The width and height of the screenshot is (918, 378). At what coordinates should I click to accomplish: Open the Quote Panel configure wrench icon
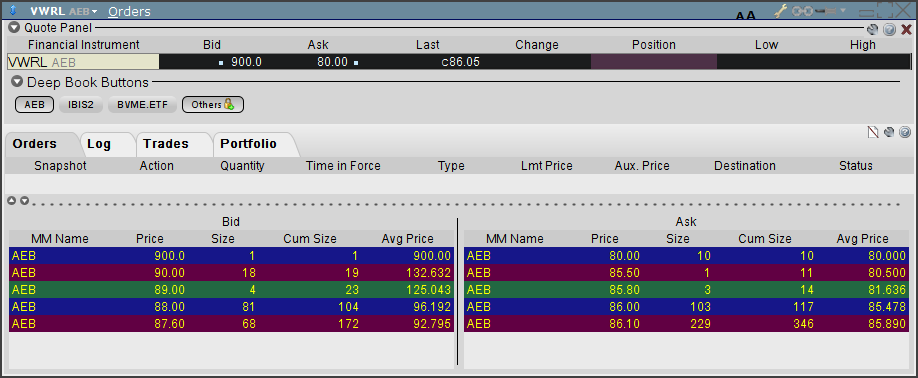click(872, 29)
